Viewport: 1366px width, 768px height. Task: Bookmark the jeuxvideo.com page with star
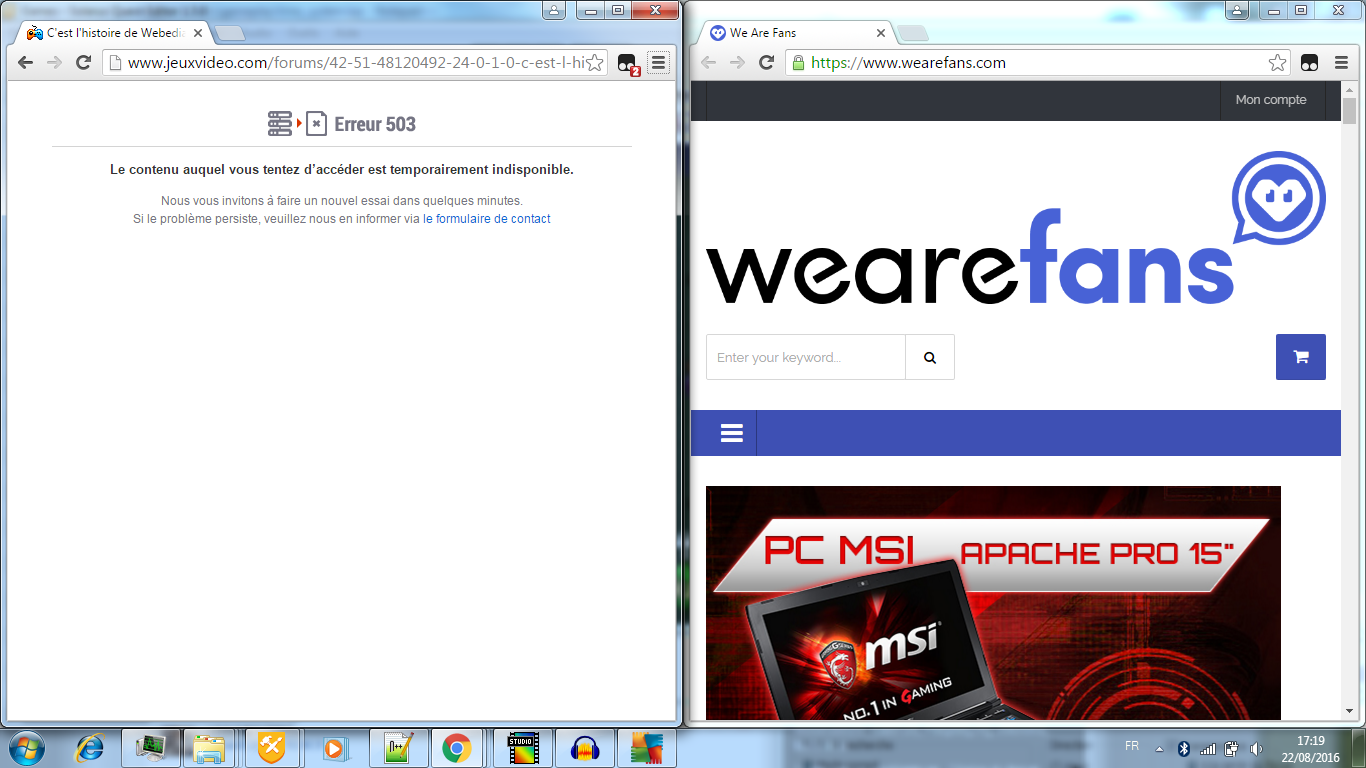coord(594,63)
